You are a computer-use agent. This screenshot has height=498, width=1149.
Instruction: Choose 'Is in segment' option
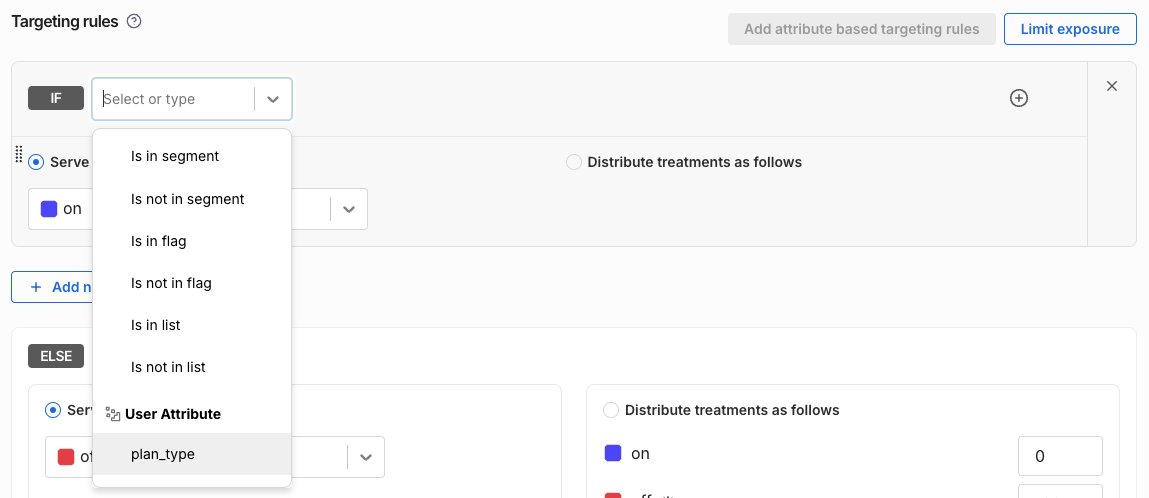pos(175,156)
